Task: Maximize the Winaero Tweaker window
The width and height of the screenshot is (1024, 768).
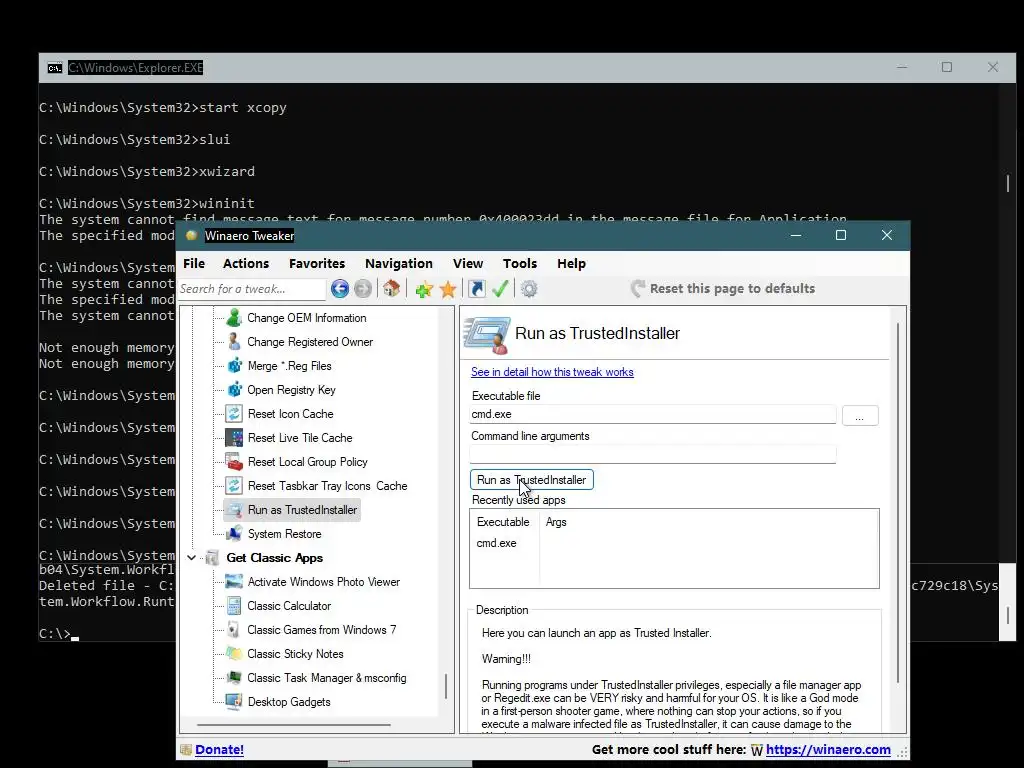Action: 841,235
